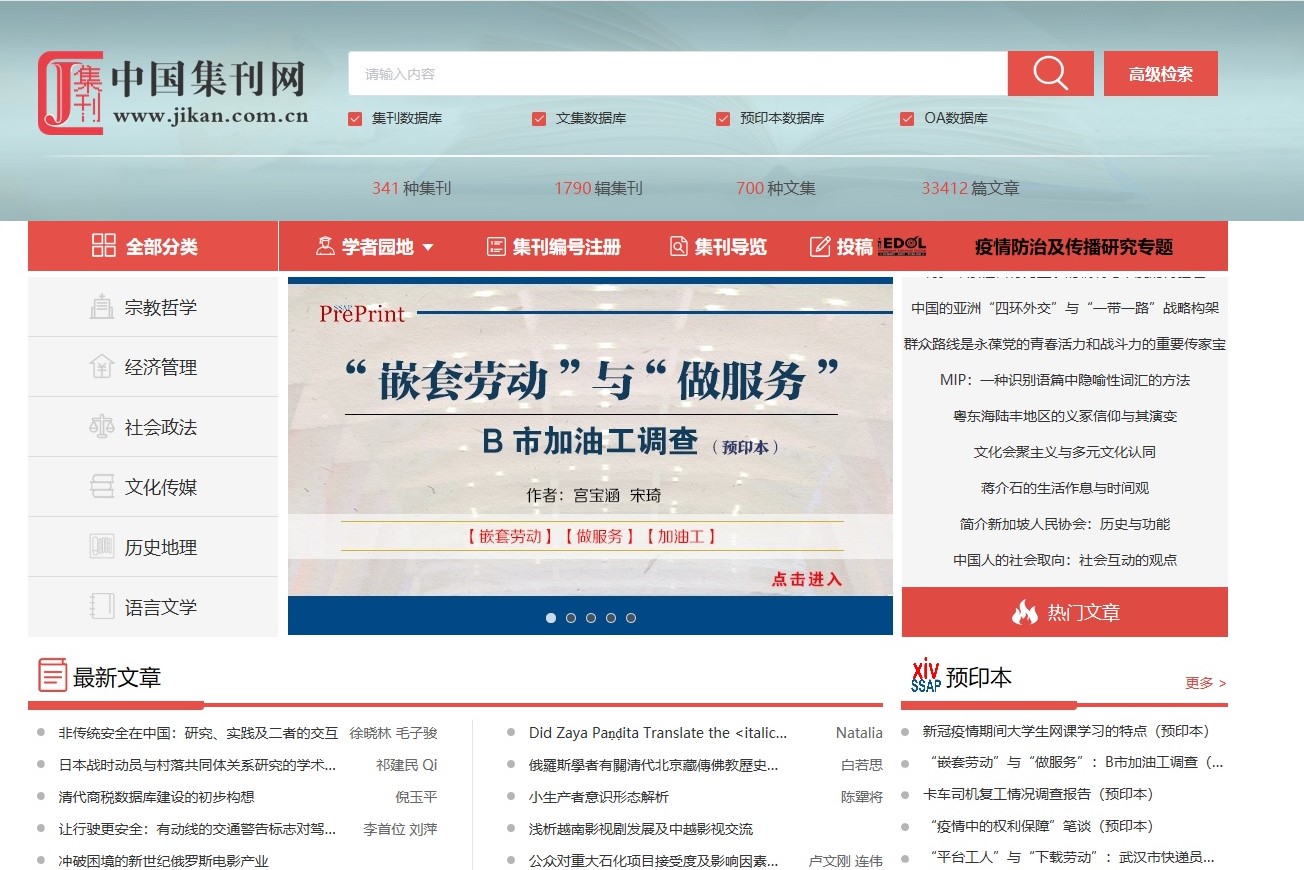1304x870 pixels.
Task: Open the 热门文章 button
Action: point(1064,612)
